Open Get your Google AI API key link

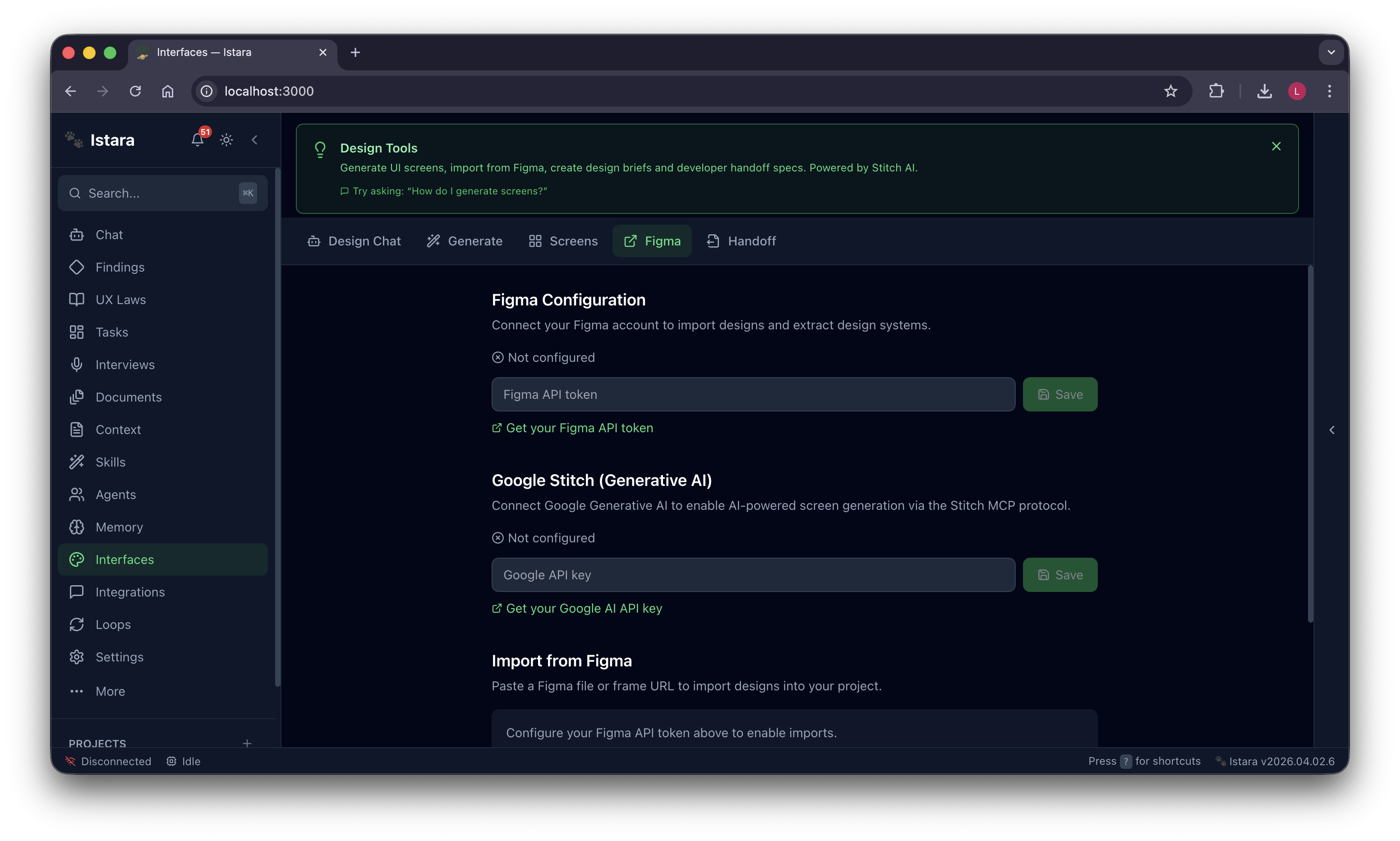[x=583, y=608]
